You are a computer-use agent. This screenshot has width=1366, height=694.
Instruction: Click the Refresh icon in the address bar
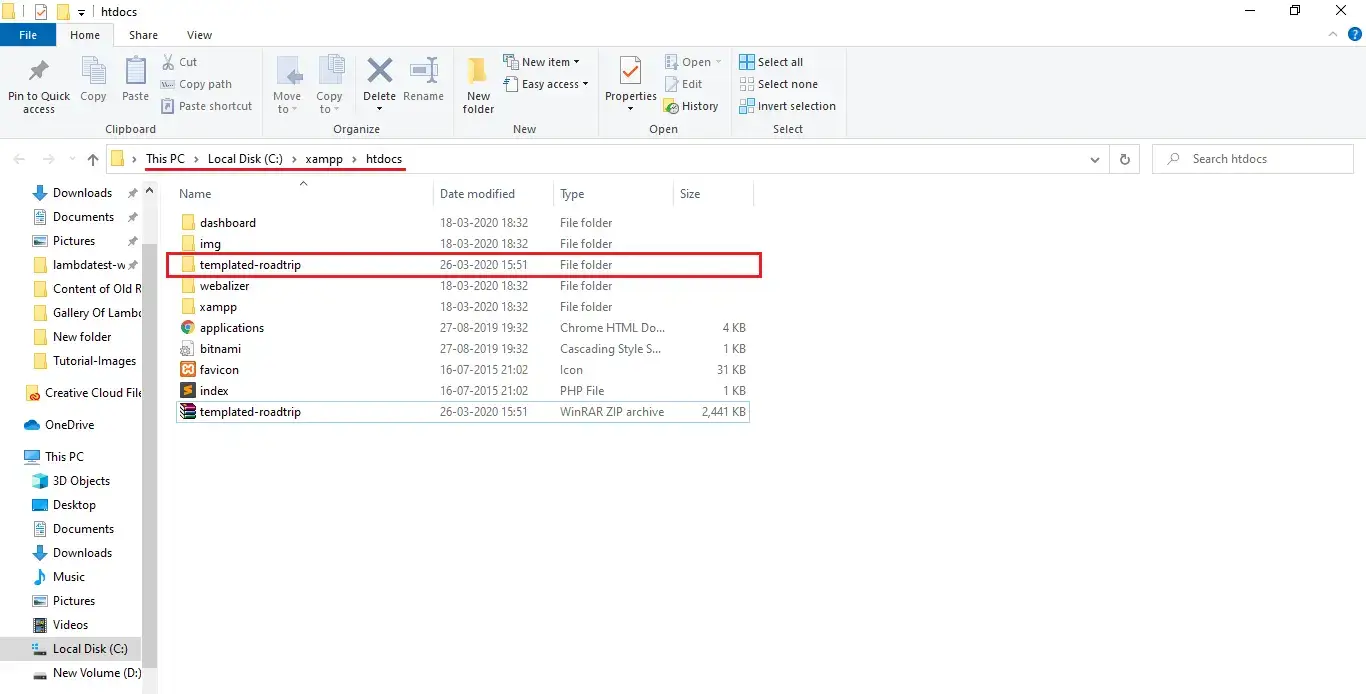tap(1125, 158)
